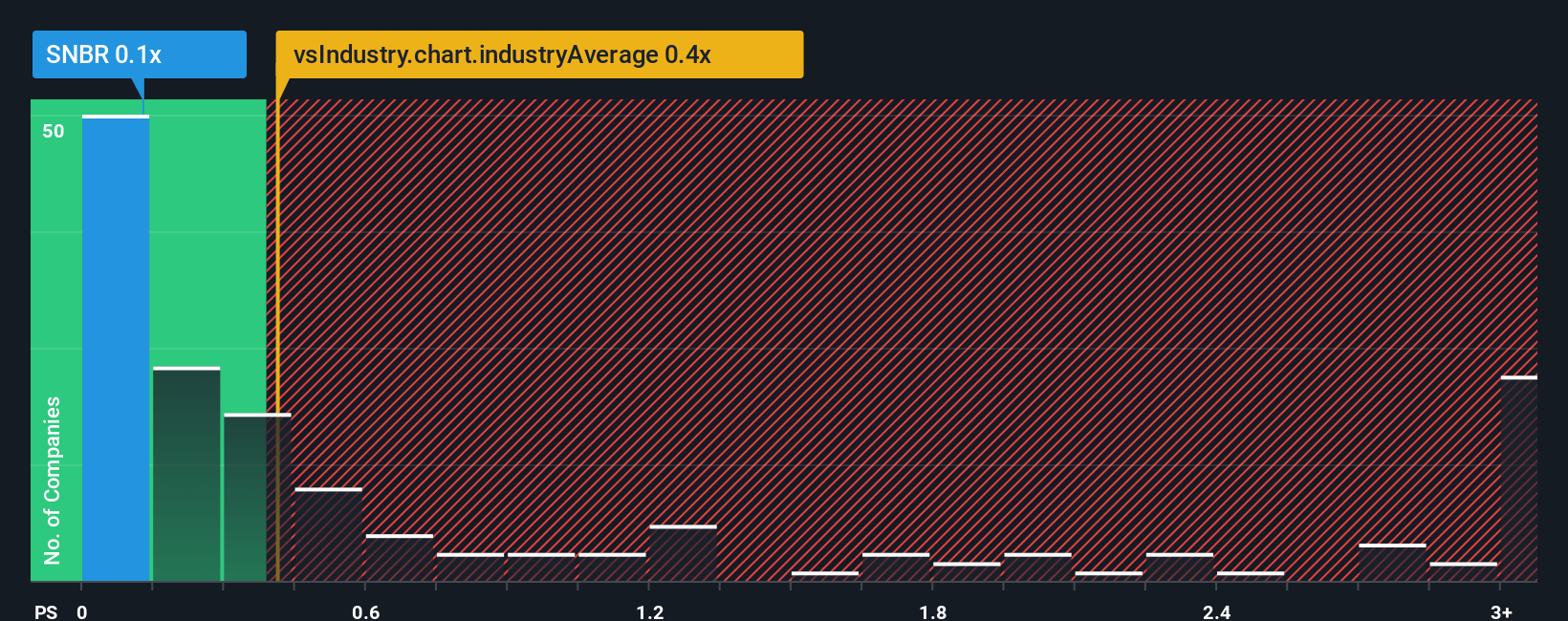Select the histogram bar above 1.2

(x=683, y=553)
